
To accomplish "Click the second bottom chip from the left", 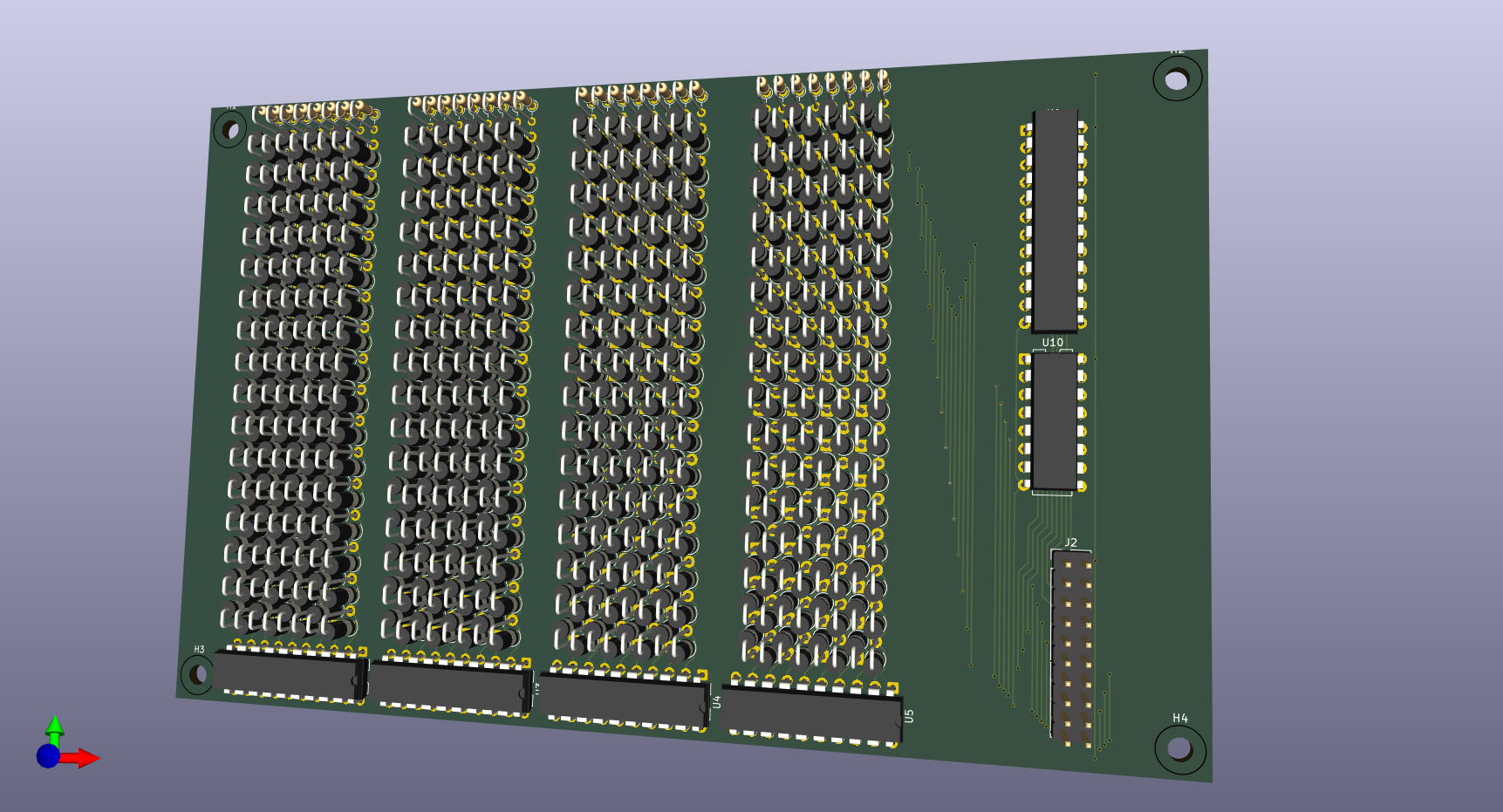I will pos(449,687).
